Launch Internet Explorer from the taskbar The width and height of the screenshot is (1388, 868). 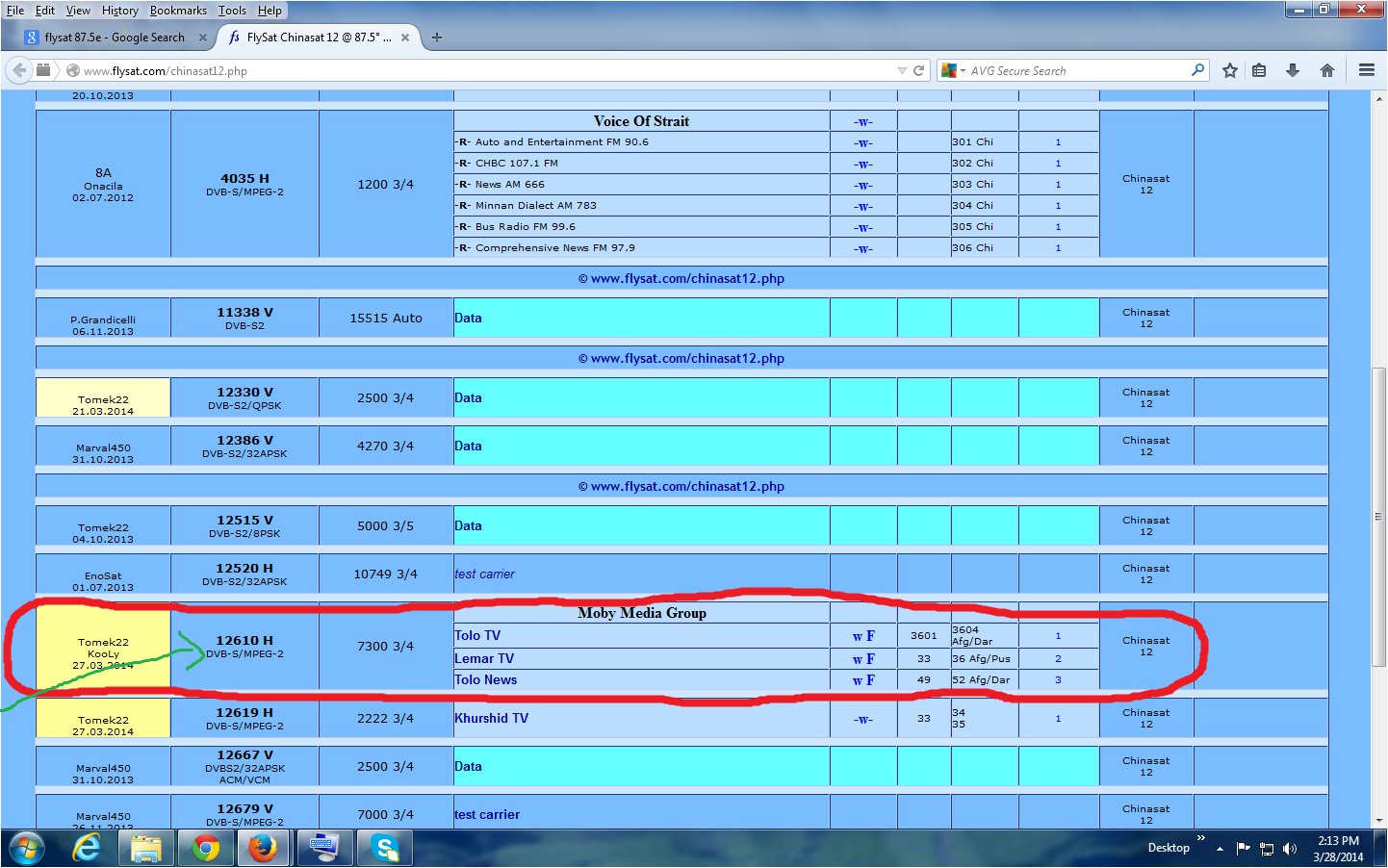click(87, 849)
